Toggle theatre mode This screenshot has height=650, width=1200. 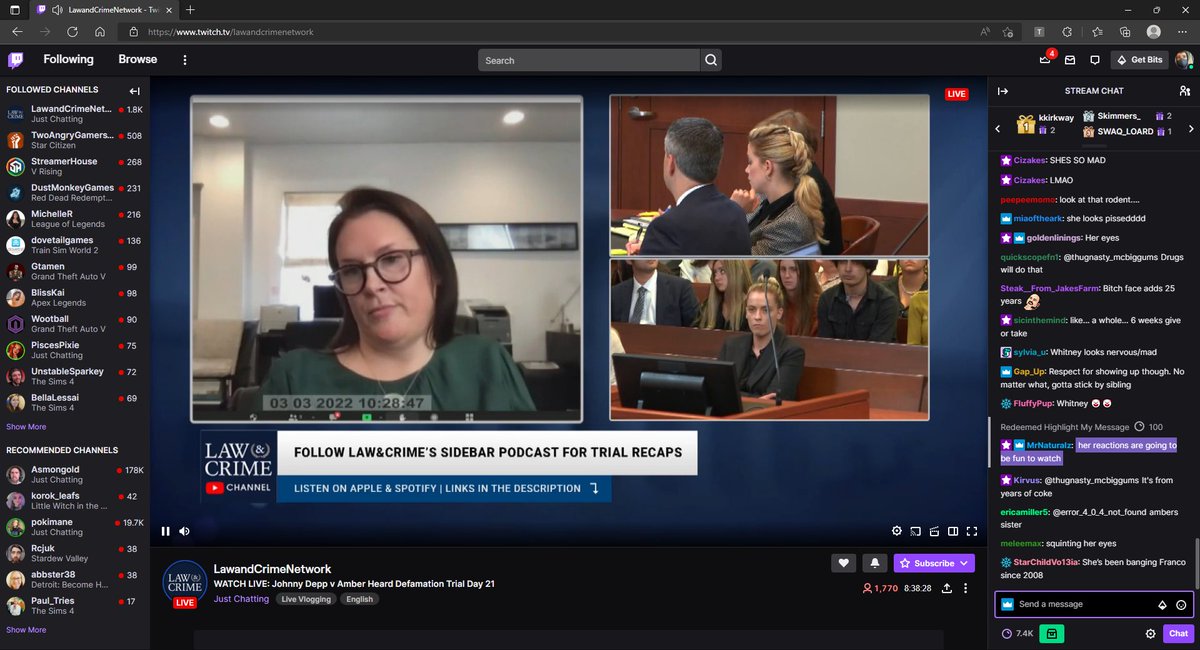click(x=953, y=531)
